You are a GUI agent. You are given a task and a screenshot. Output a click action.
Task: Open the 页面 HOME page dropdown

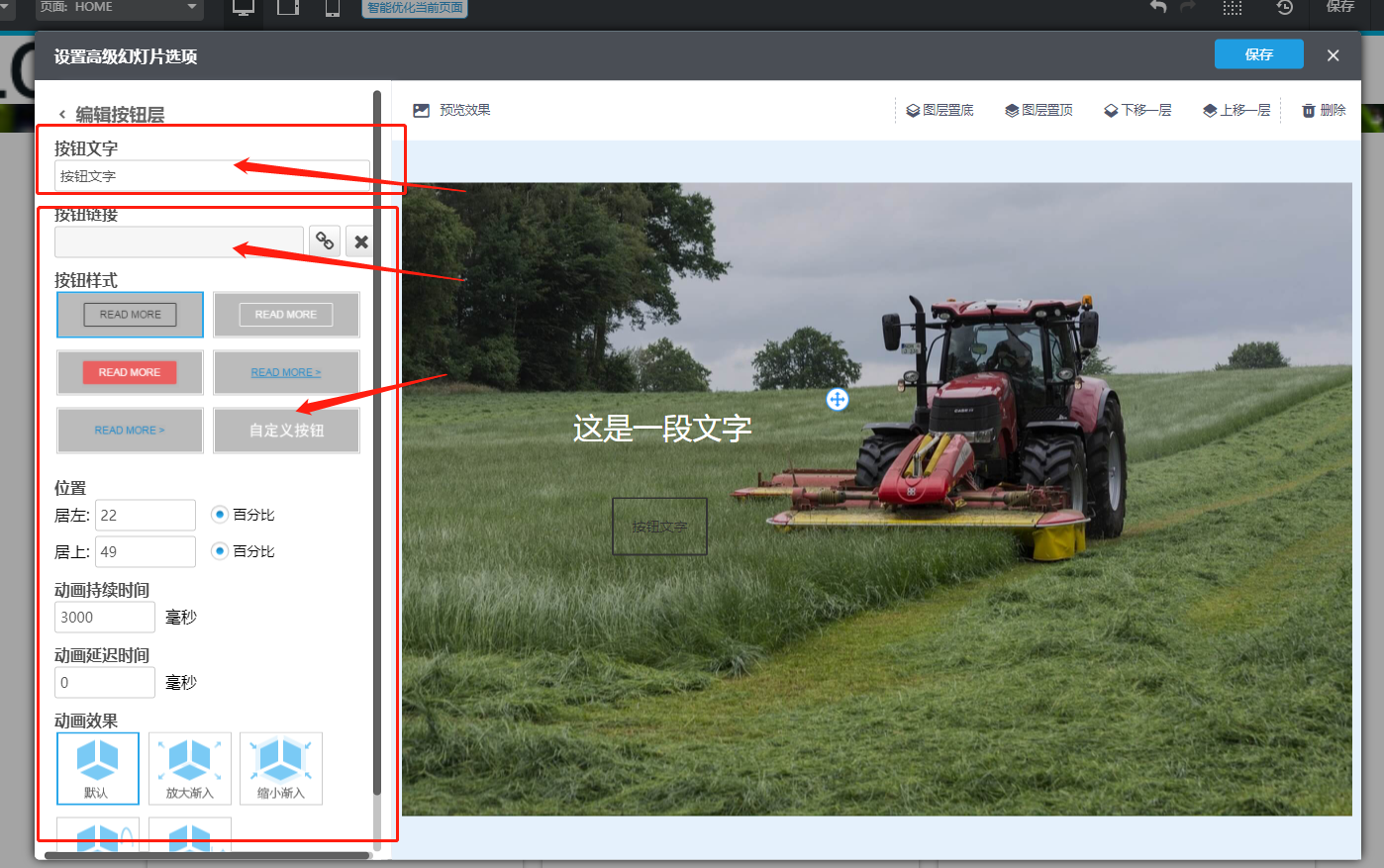[x=119, y=8]
